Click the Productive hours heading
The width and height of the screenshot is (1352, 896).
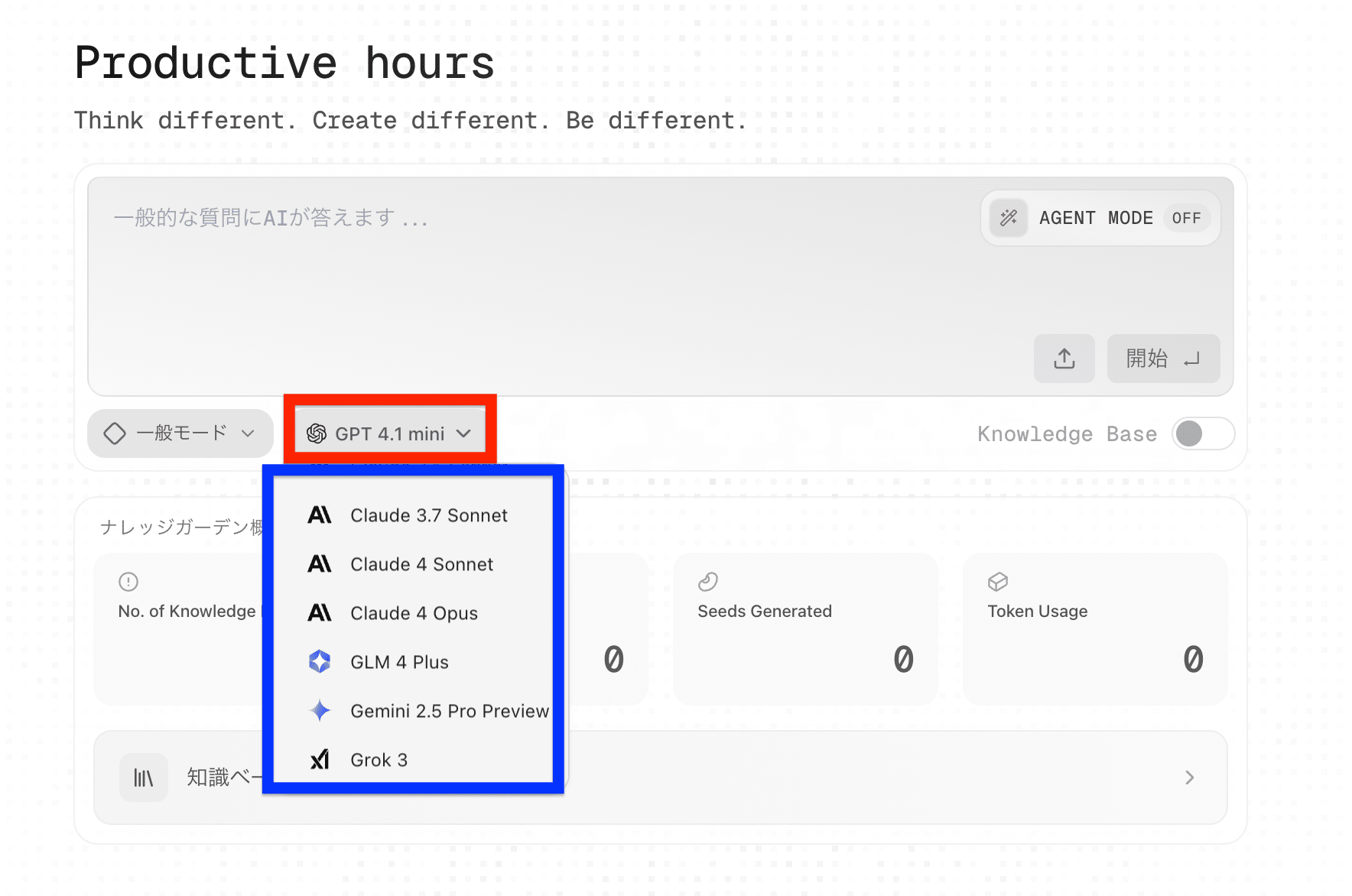coord(284,63)
